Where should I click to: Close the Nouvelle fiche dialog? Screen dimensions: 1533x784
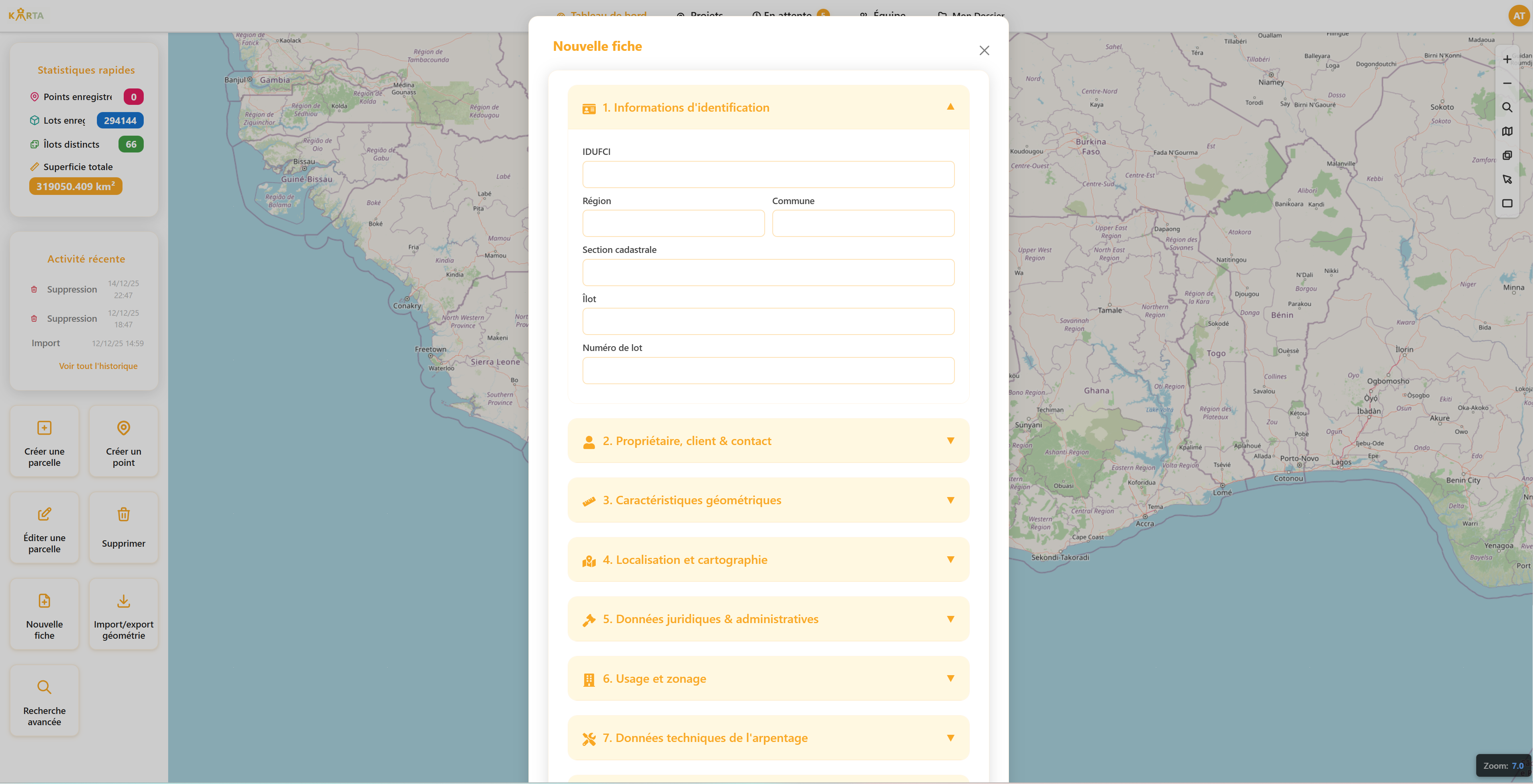pos(984,50)
